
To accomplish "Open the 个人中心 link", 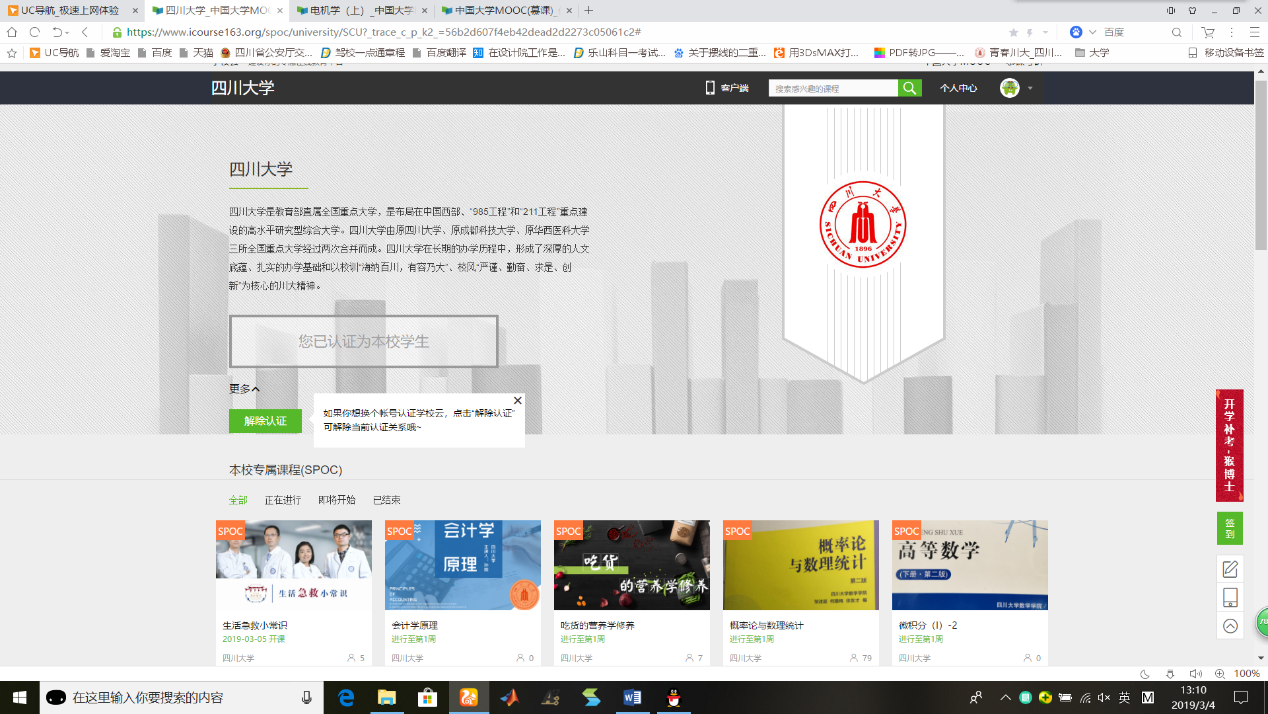I will (958, 88).
